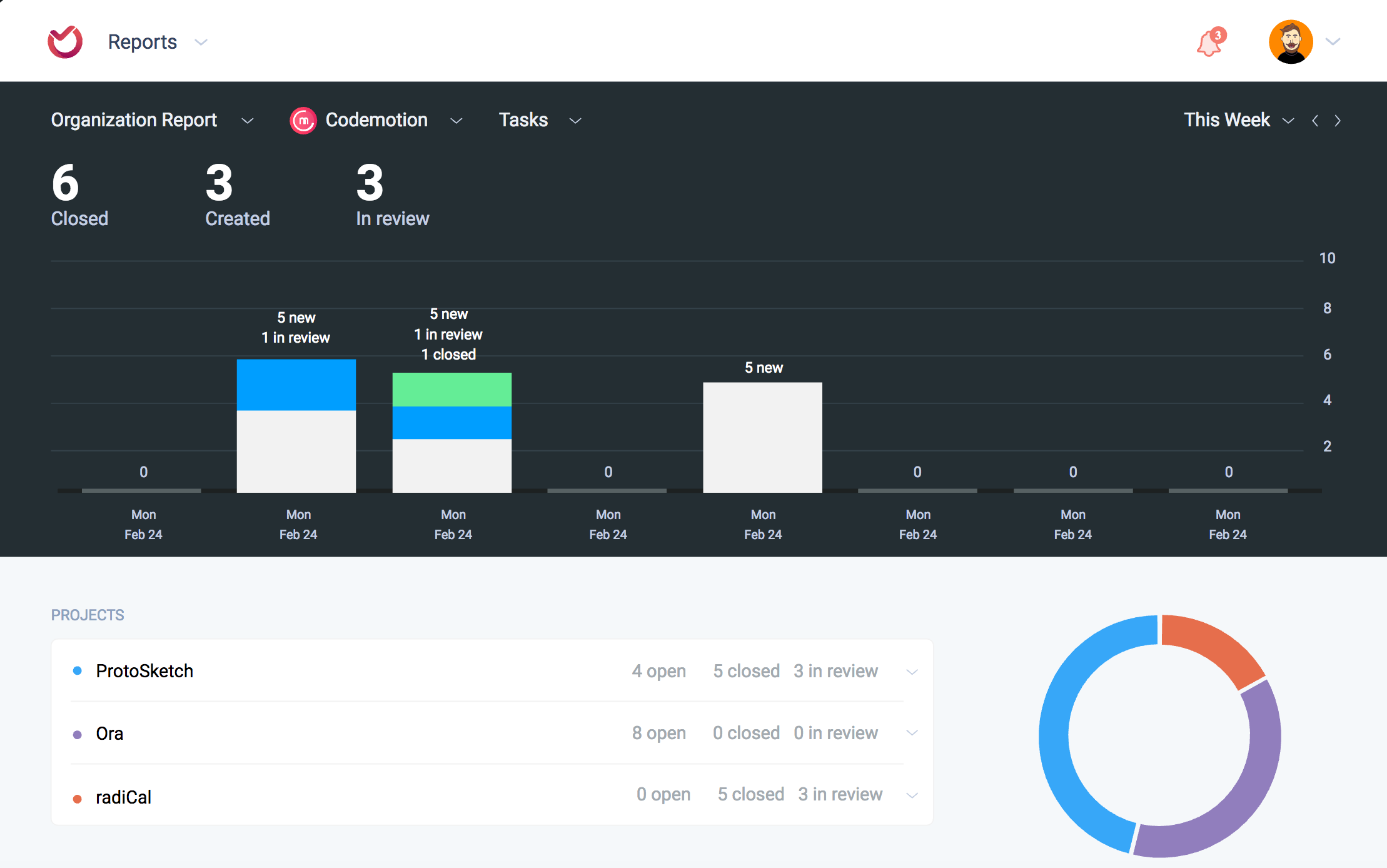Click the orange radiCal project dot
Screen dimensions: 1387x868
pos(78,799)
